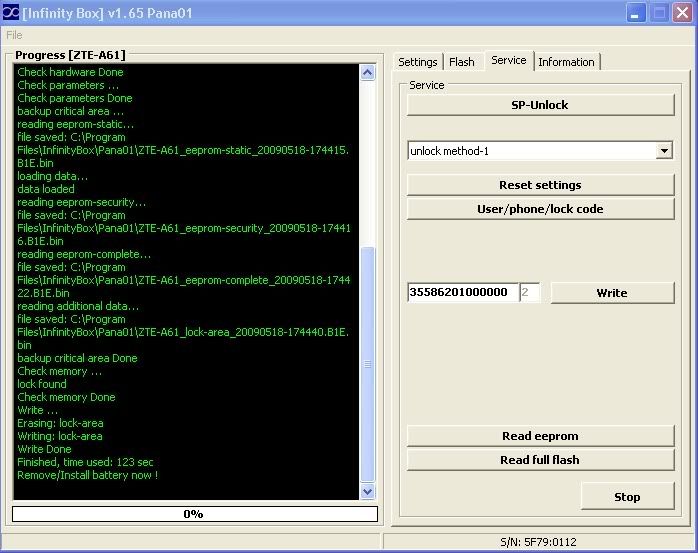Expand the unlock method-1 dropdown
The image size is (698, 553).
click(x=664, y=151)
